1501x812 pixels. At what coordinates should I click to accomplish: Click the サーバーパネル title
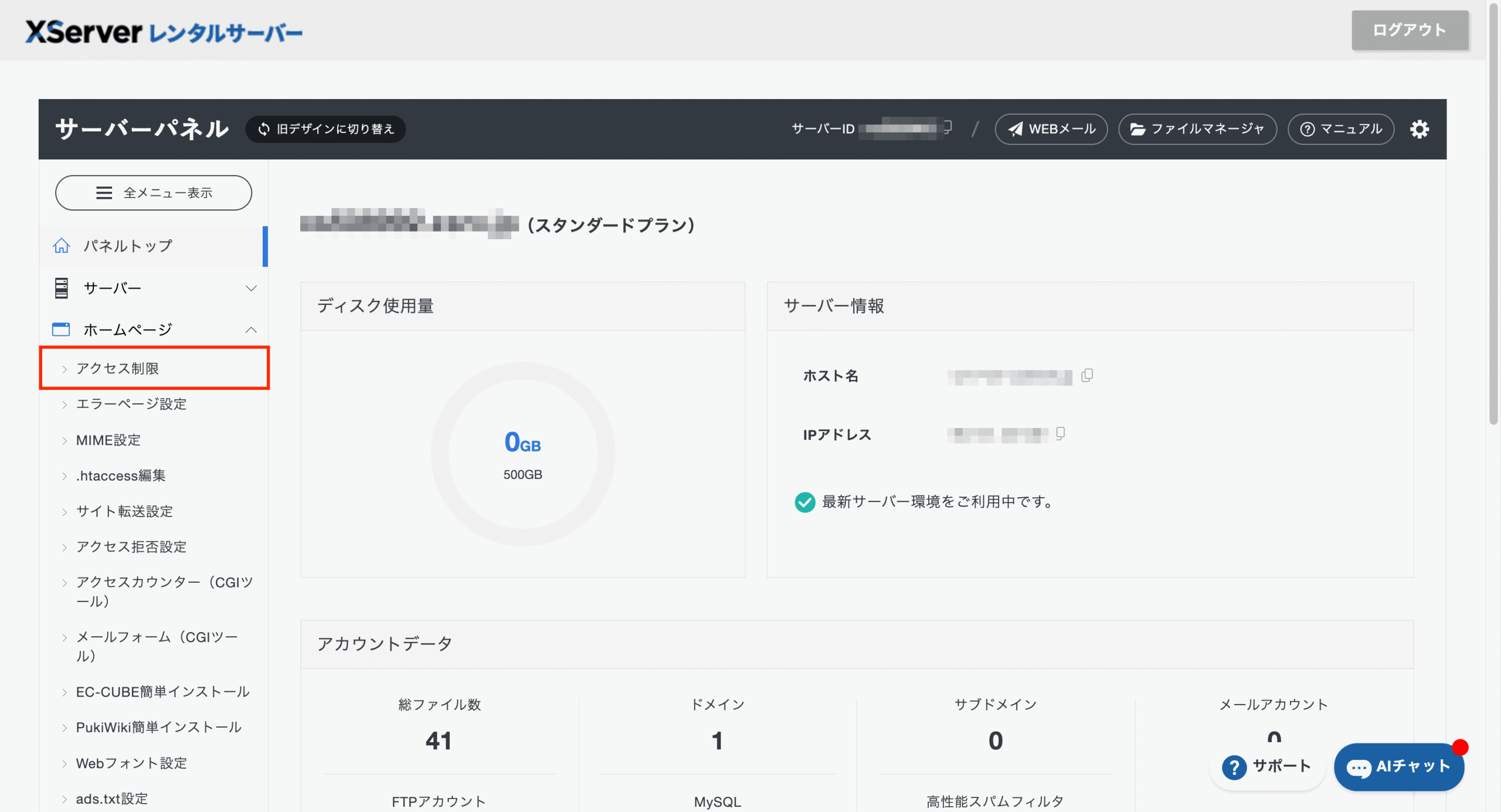pos(142,129)
